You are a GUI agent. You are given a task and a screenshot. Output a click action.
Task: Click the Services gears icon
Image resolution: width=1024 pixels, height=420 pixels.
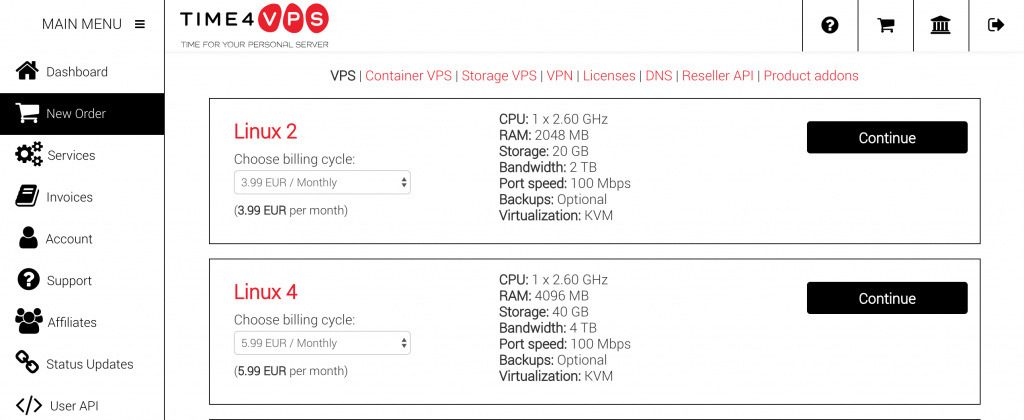pos(29,155)
